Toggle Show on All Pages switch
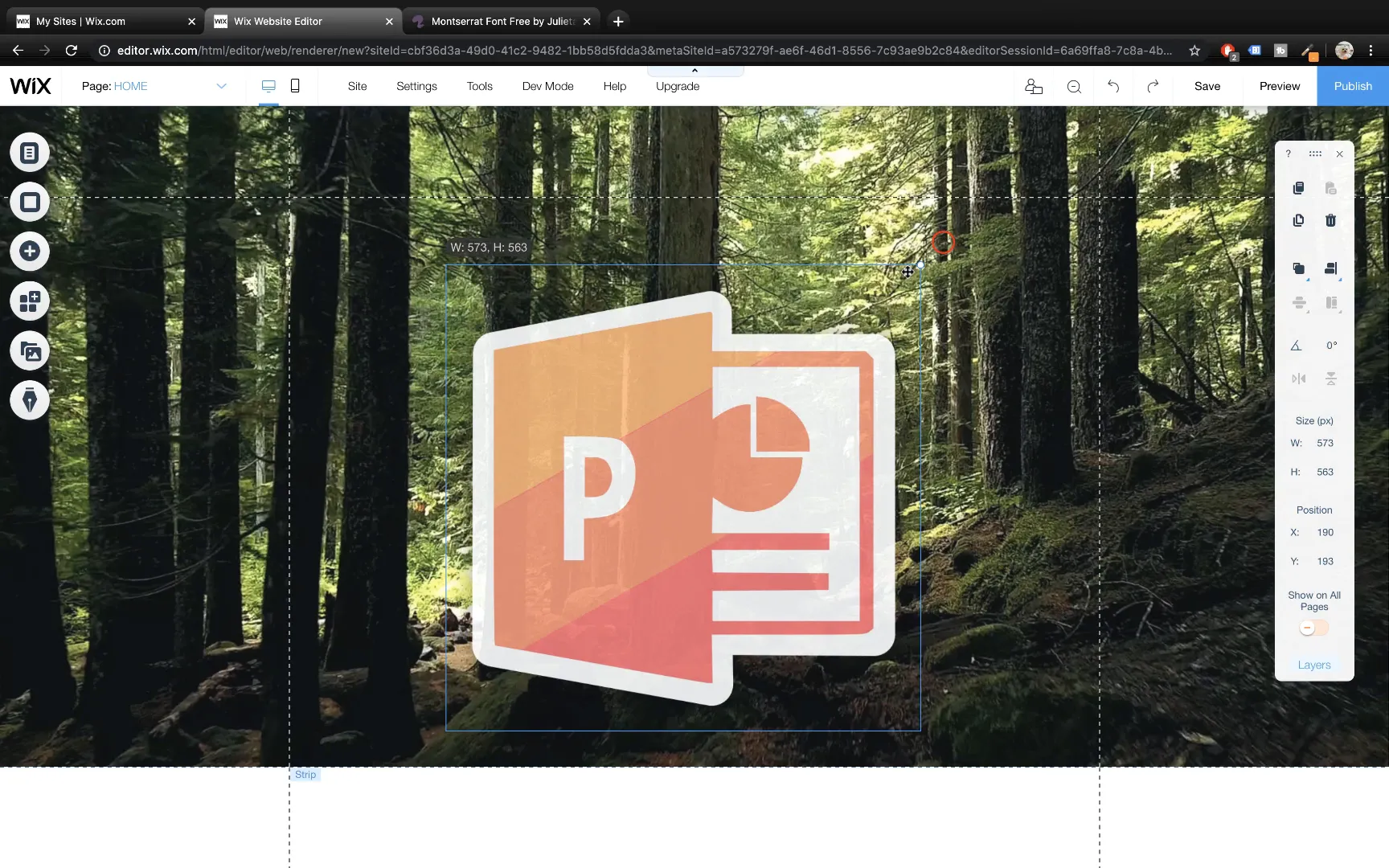Viewport: 1389px width, 868px height. coord(1314,628)
